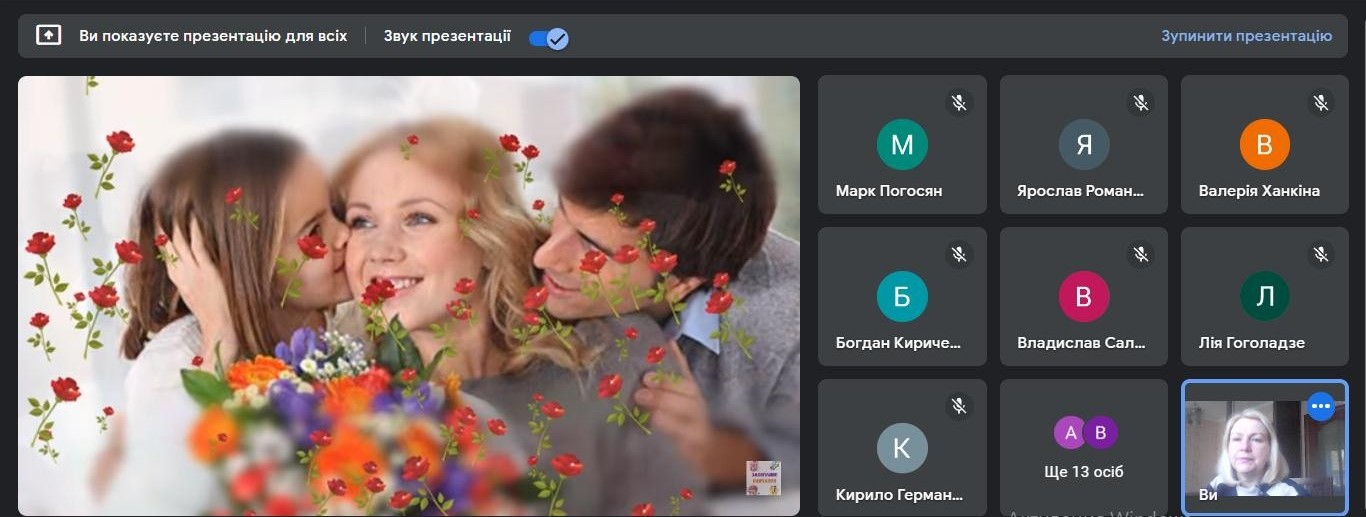Select Лія Гоголадзе avatar with letter Л
The width and height of the screenshot is (1366, 517).
point(1265,297)
